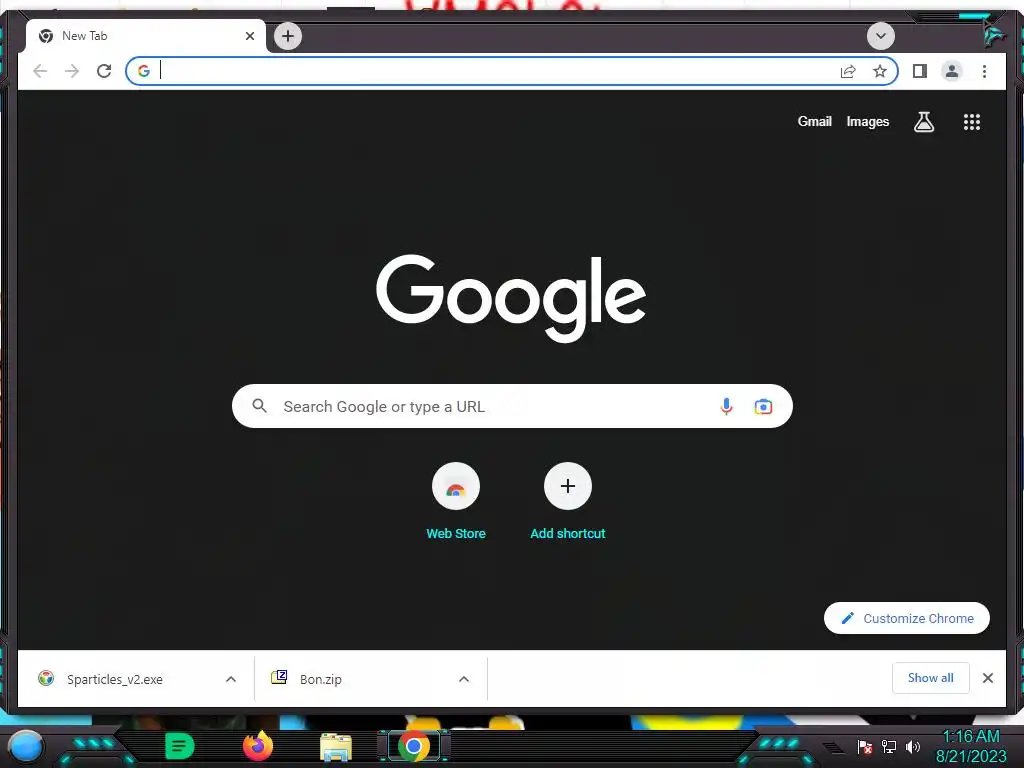
Task: Click Show all downloads
Action: 931,678
